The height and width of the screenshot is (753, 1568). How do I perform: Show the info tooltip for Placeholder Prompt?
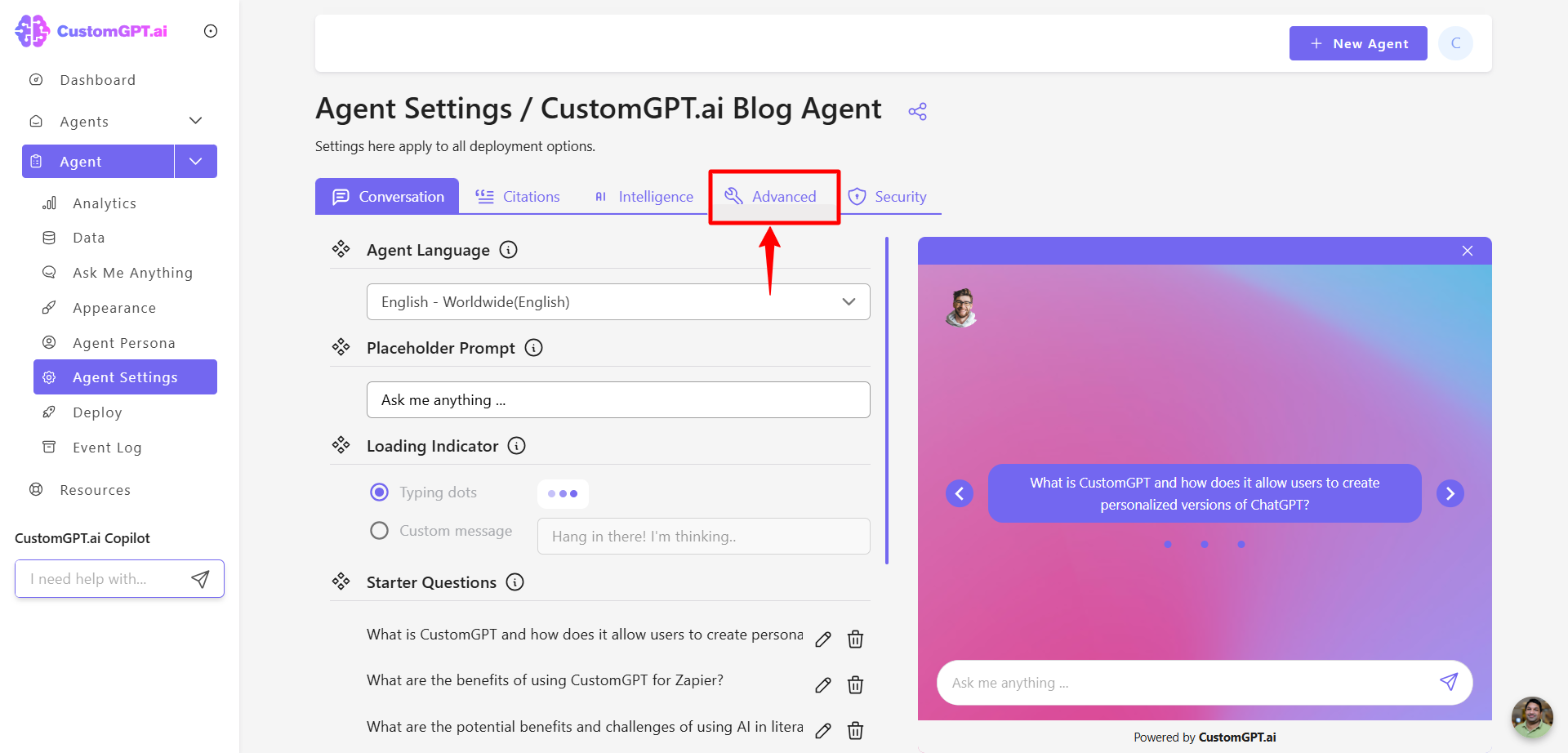pos(534,348)
